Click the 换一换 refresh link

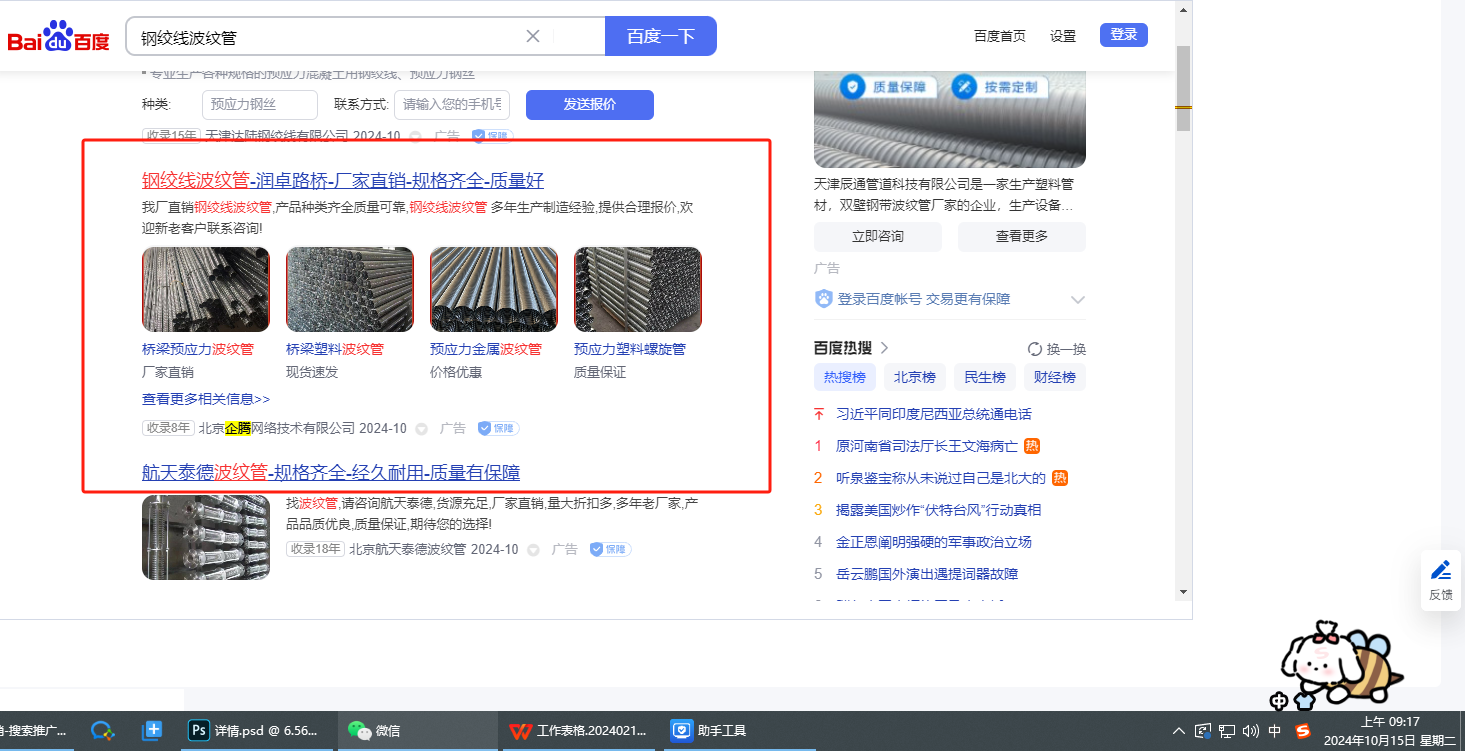coord(1066,349)
